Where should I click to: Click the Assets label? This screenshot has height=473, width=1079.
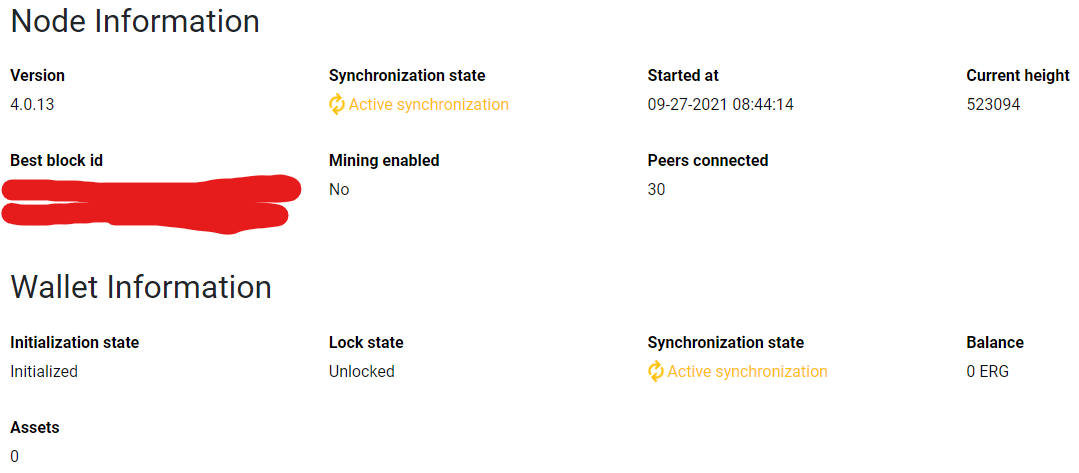(35, 427)
